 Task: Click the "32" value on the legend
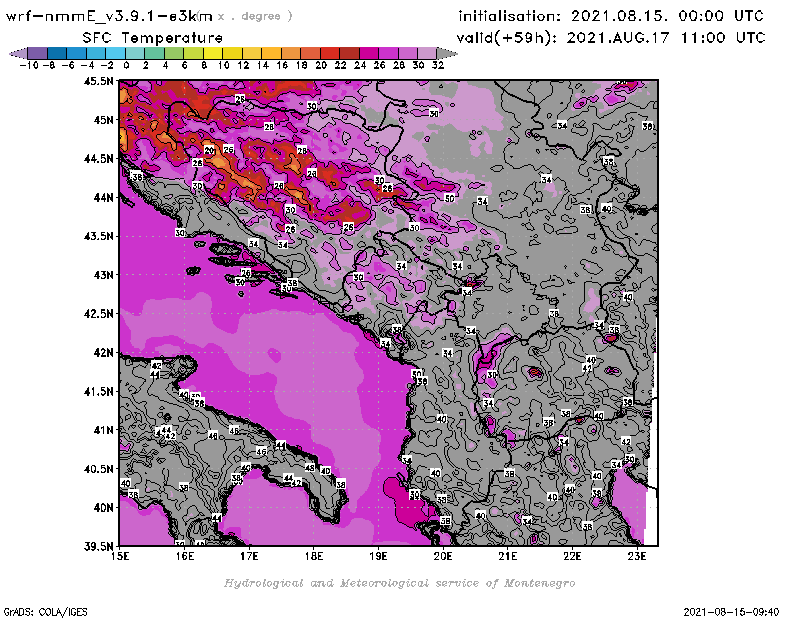tap(438, 66)
